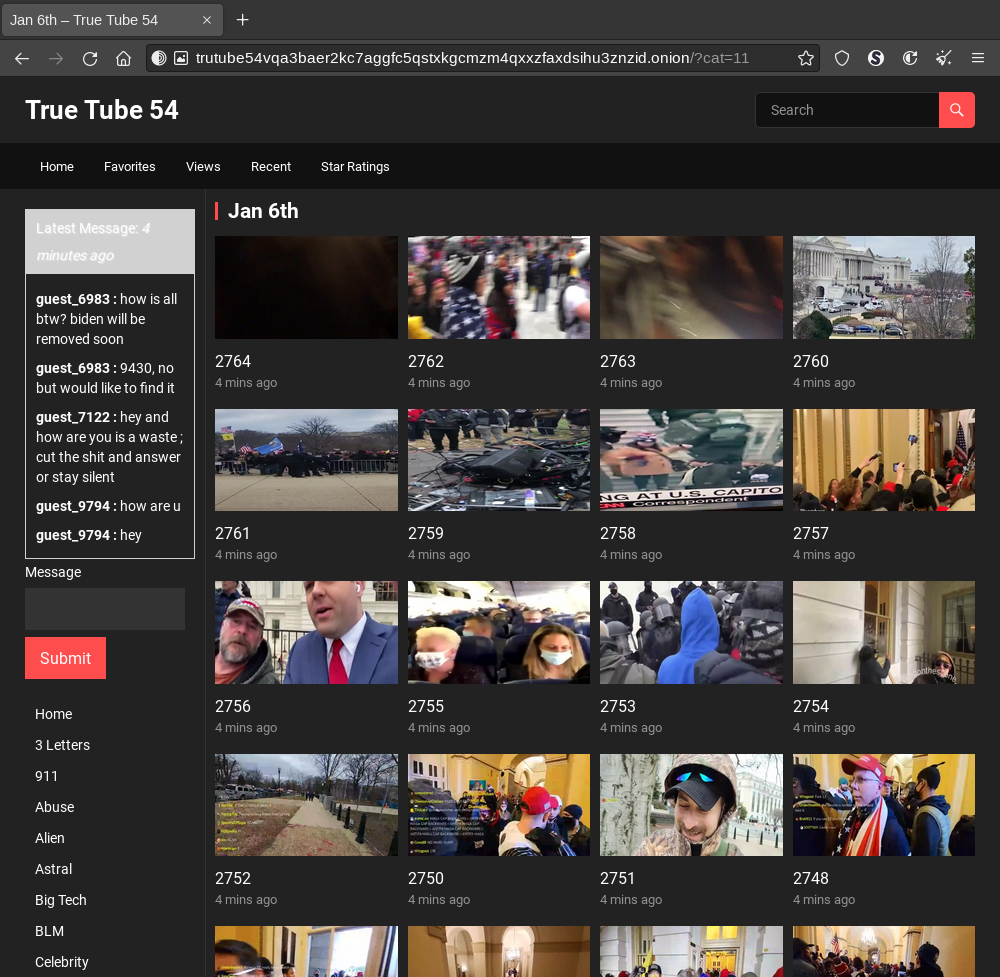1000x977 pixels.
Task: Open the Favorites menu item
Action: tap(129, 166)
